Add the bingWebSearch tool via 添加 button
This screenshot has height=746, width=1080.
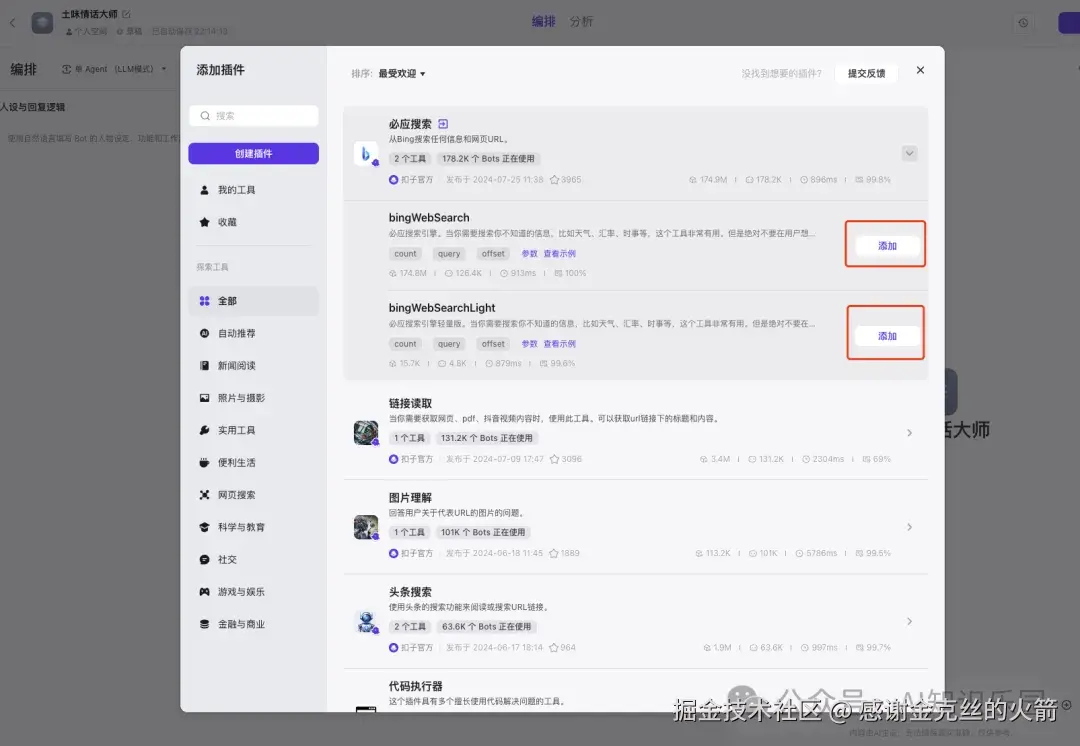pos(885,243)
